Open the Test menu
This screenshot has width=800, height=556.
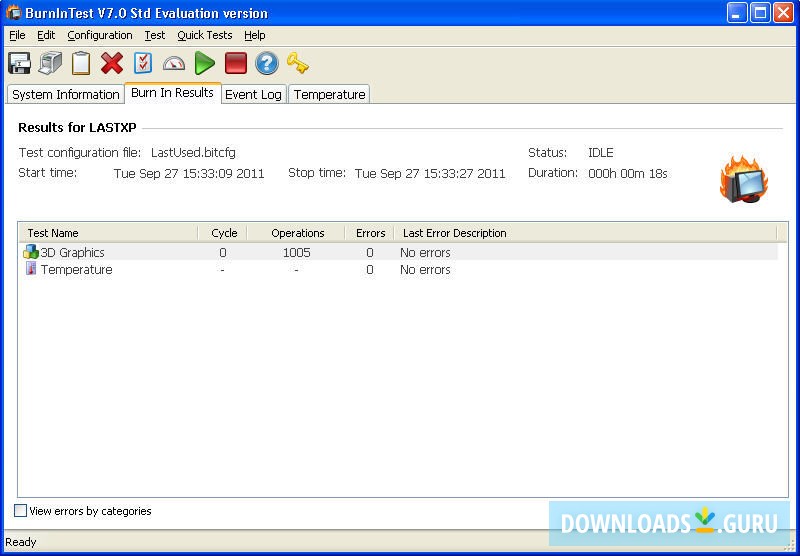click(155, 35)
